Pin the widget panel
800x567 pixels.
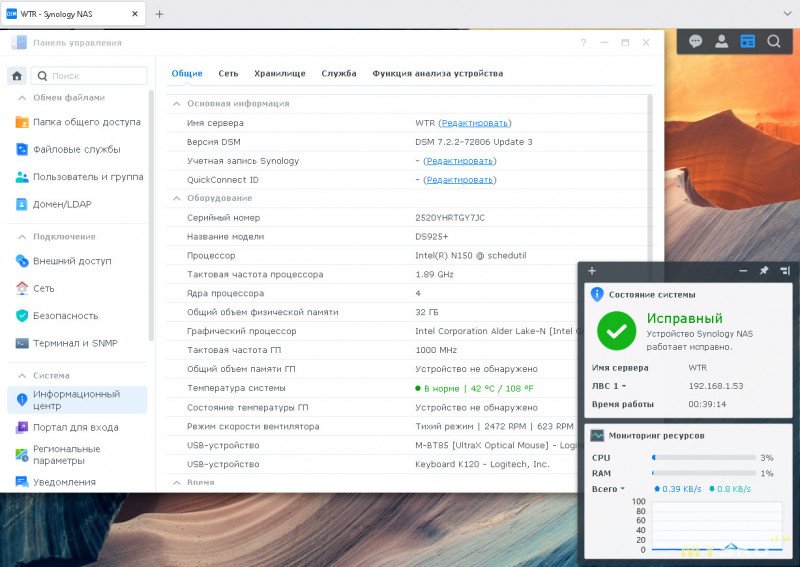tap(764, 270)
